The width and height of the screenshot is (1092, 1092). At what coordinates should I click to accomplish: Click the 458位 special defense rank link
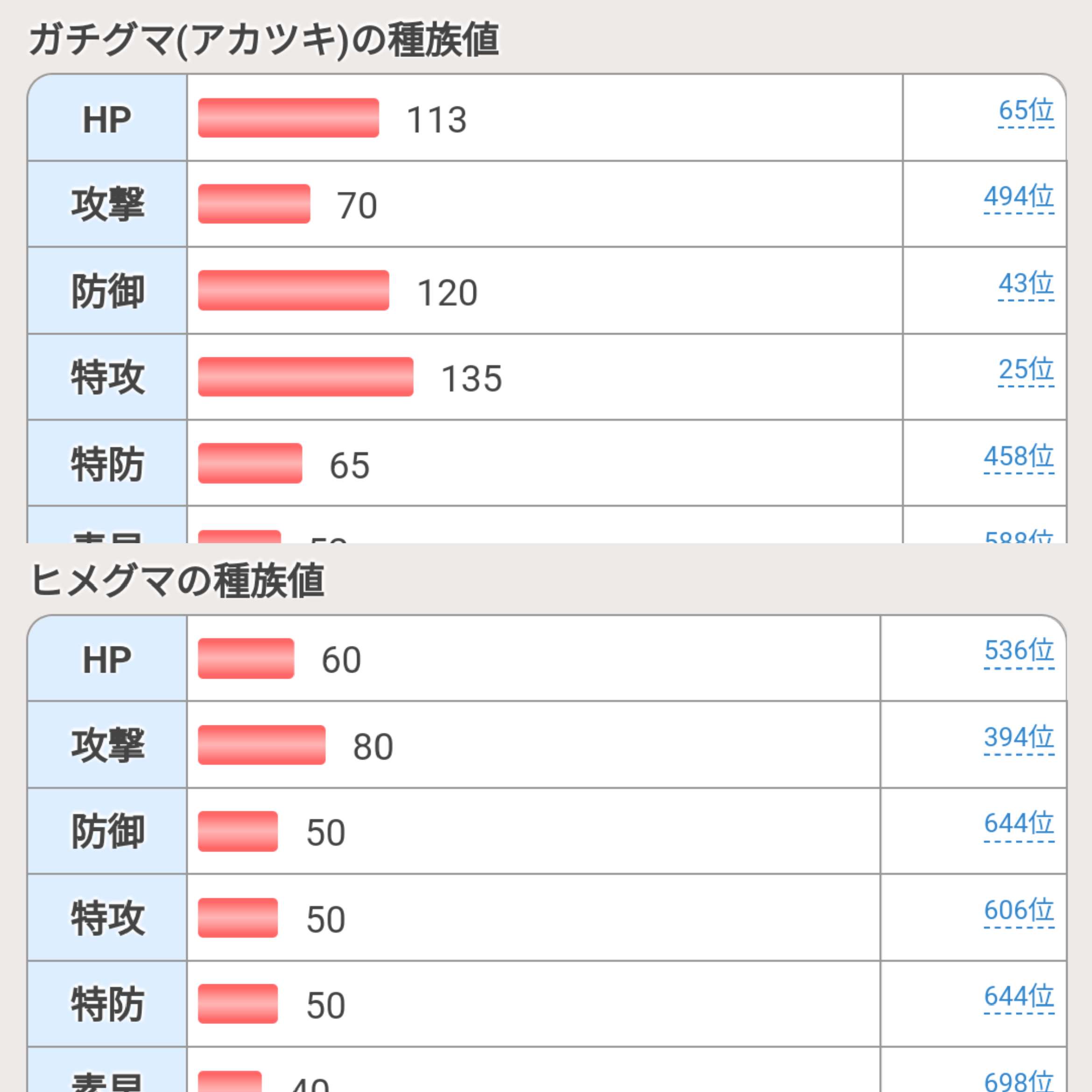click(1019, 456)
